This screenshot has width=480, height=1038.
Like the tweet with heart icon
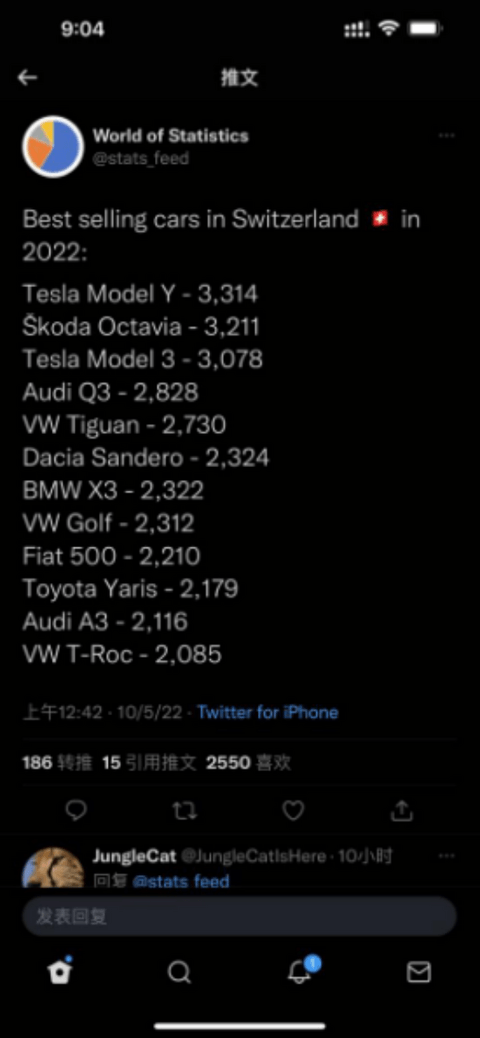coord(293,810)
